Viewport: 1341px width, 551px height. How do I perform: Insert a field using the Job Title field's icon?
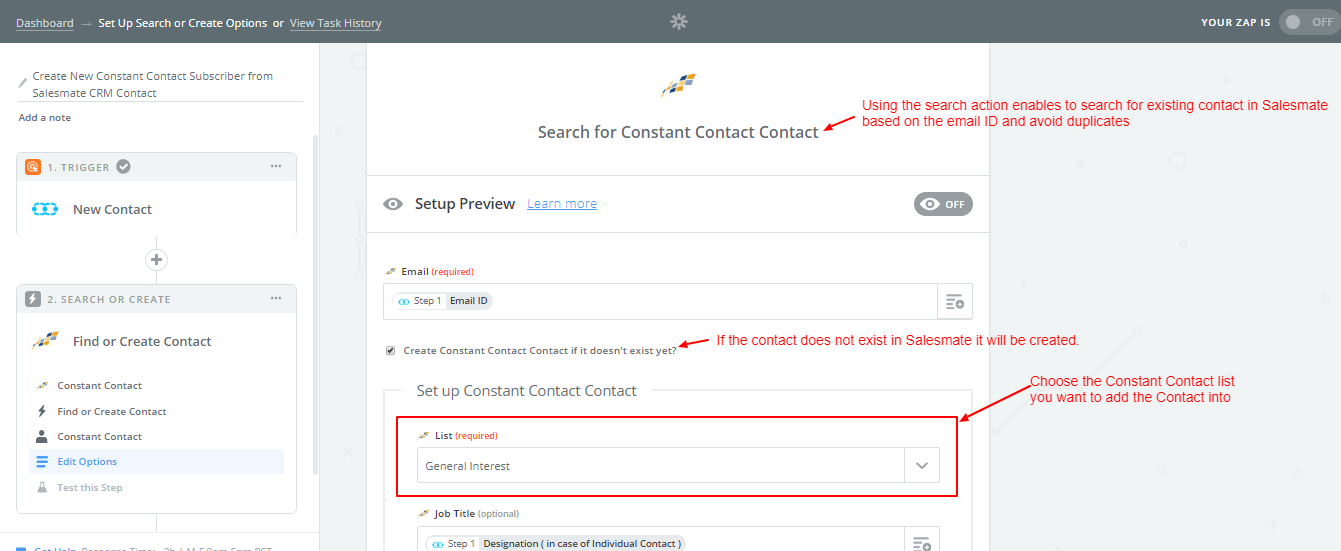point(921,544)
